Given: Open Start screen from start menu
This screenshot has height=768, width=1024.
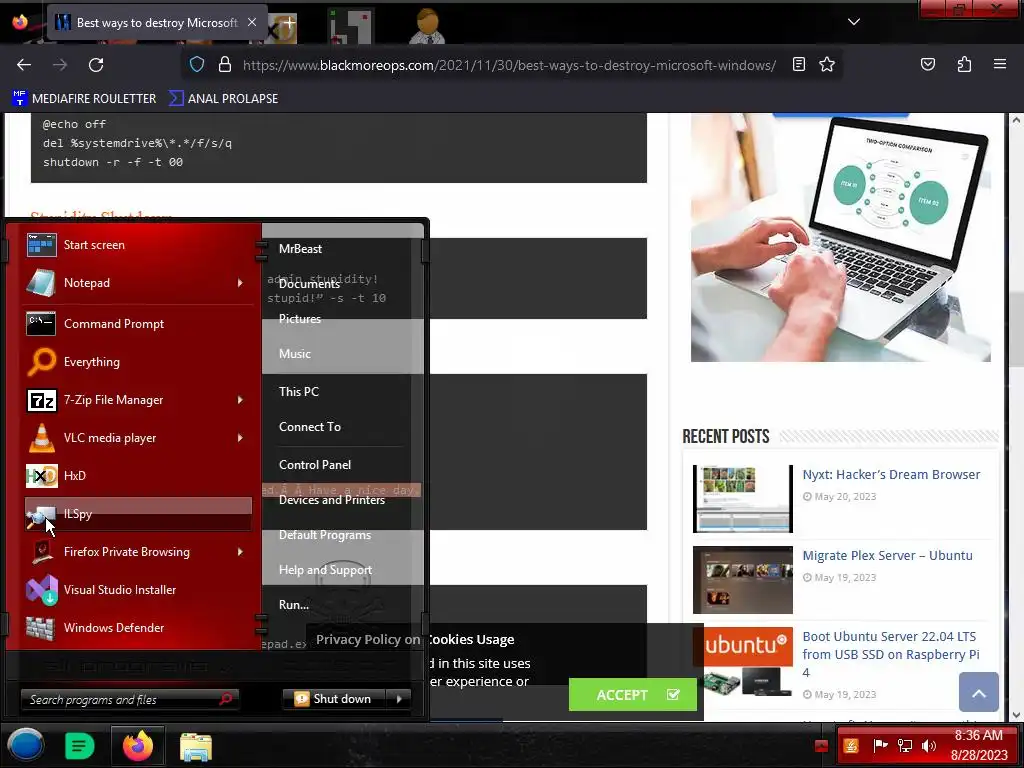Looking at the screenshot, I should (138, 245).
